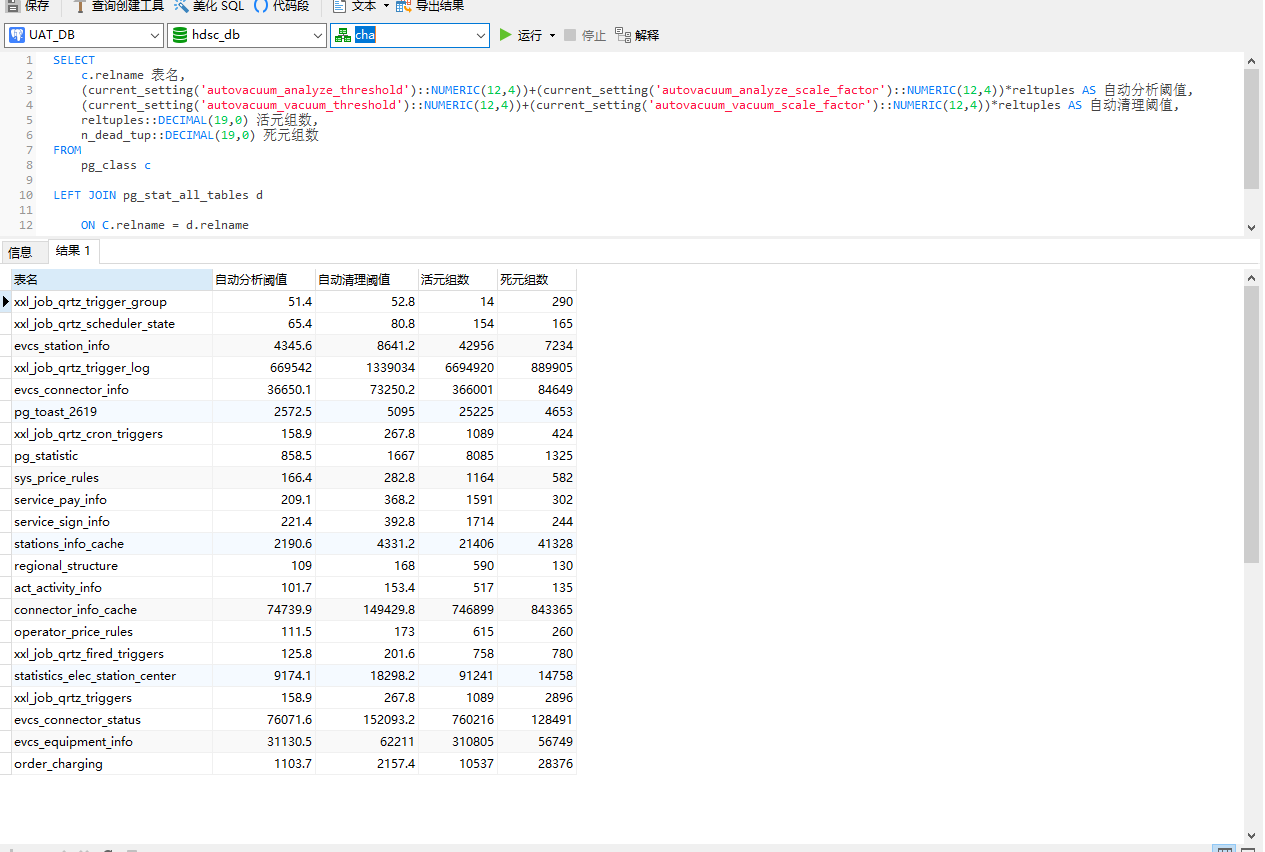The image size is (1265, 852).
Task: Click the 活元组数 column header
Action: [x=458, y=280]
